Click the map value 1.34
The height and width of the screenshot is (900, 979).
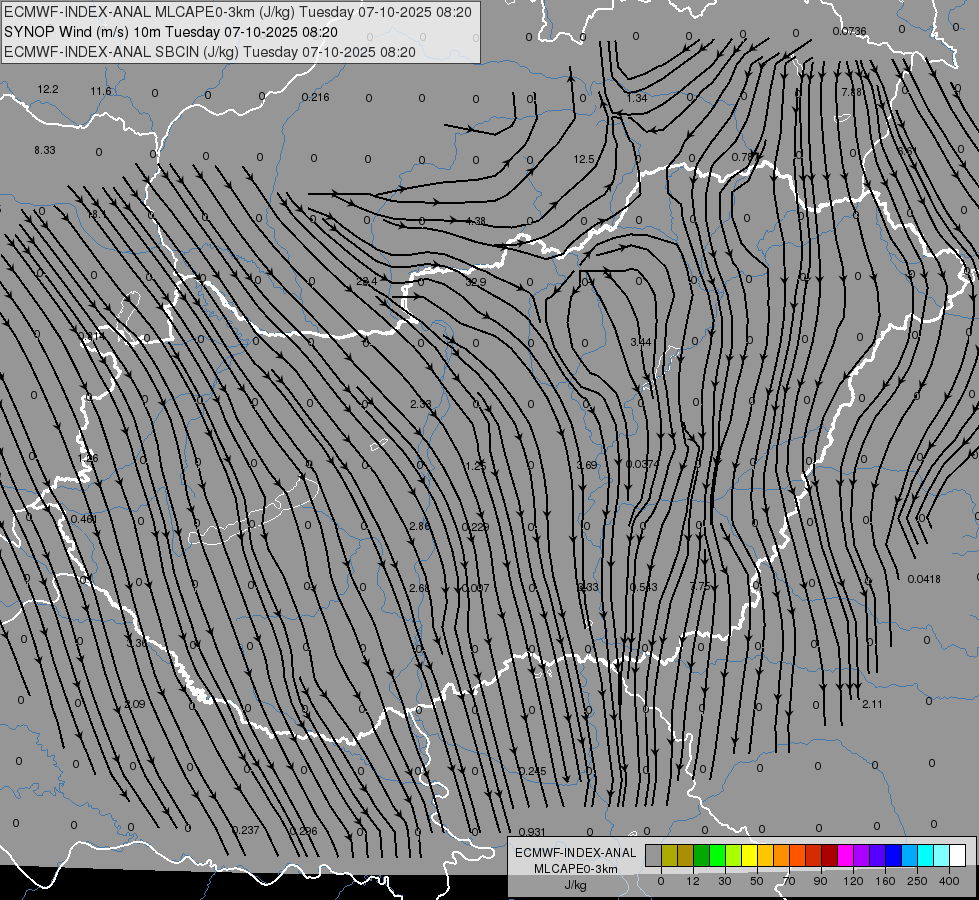tap(637, 98)
